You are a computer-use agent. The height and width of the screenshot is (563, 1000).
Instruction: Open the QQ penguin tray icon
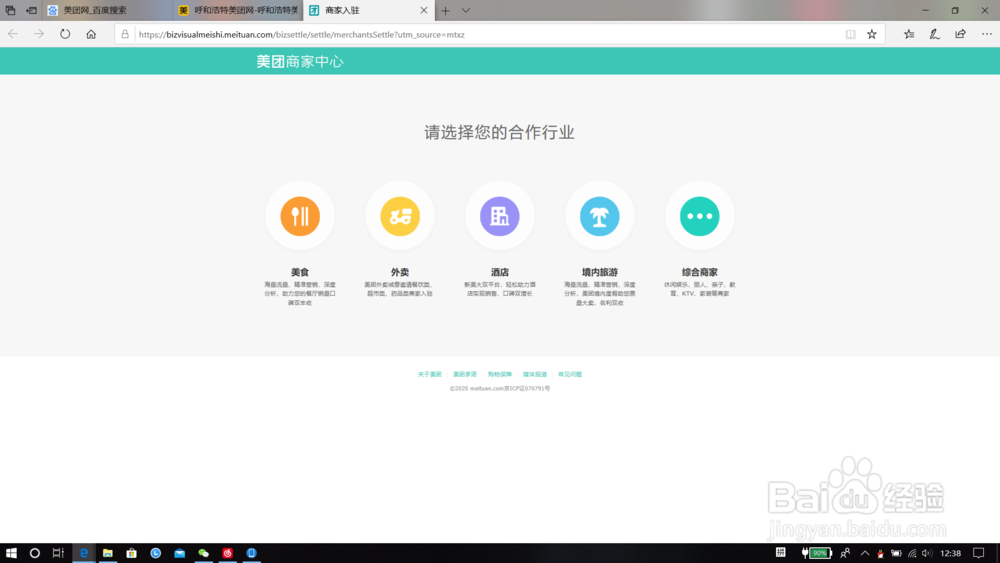pos(880,553)
